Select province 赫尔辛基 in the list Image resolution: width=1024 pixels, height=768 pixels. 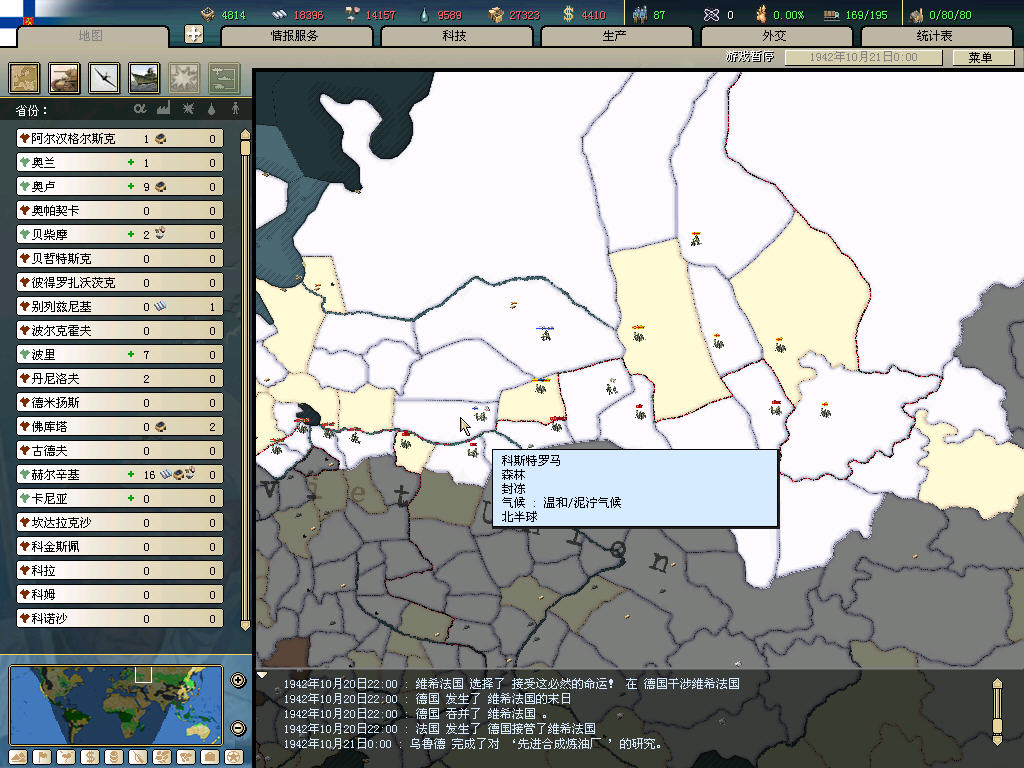(x=120, y=475)
